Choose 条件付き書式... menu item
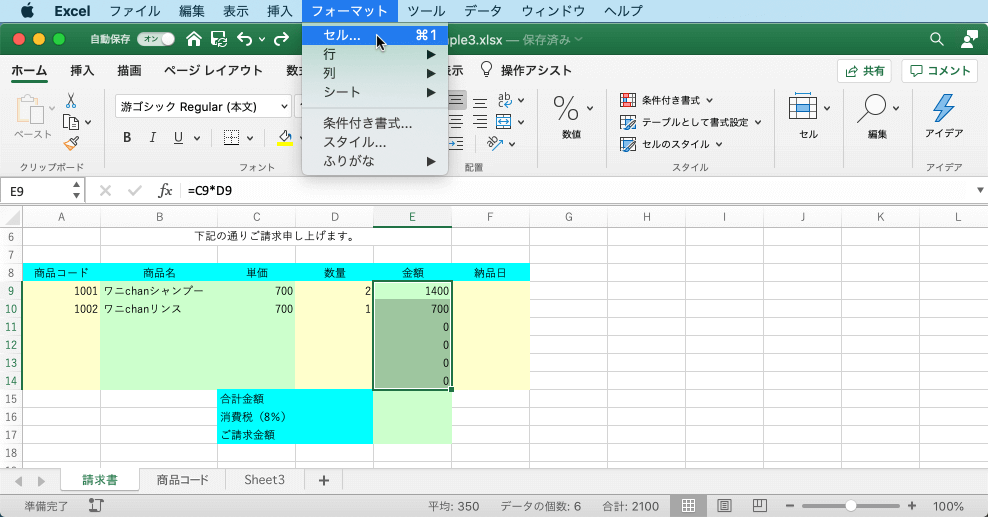The width and height of the screenshot is (988, 517). pos(375,123)
